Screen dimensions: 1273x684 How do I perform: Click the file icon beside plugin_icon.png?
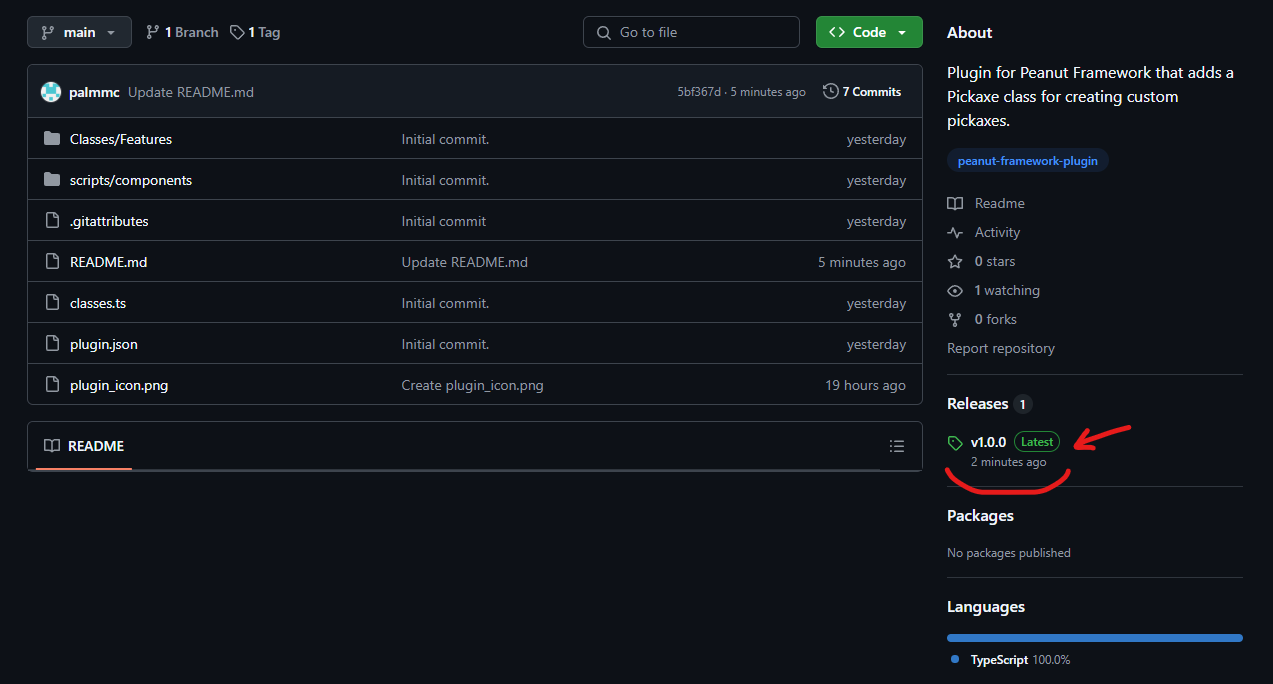point(52,385)
